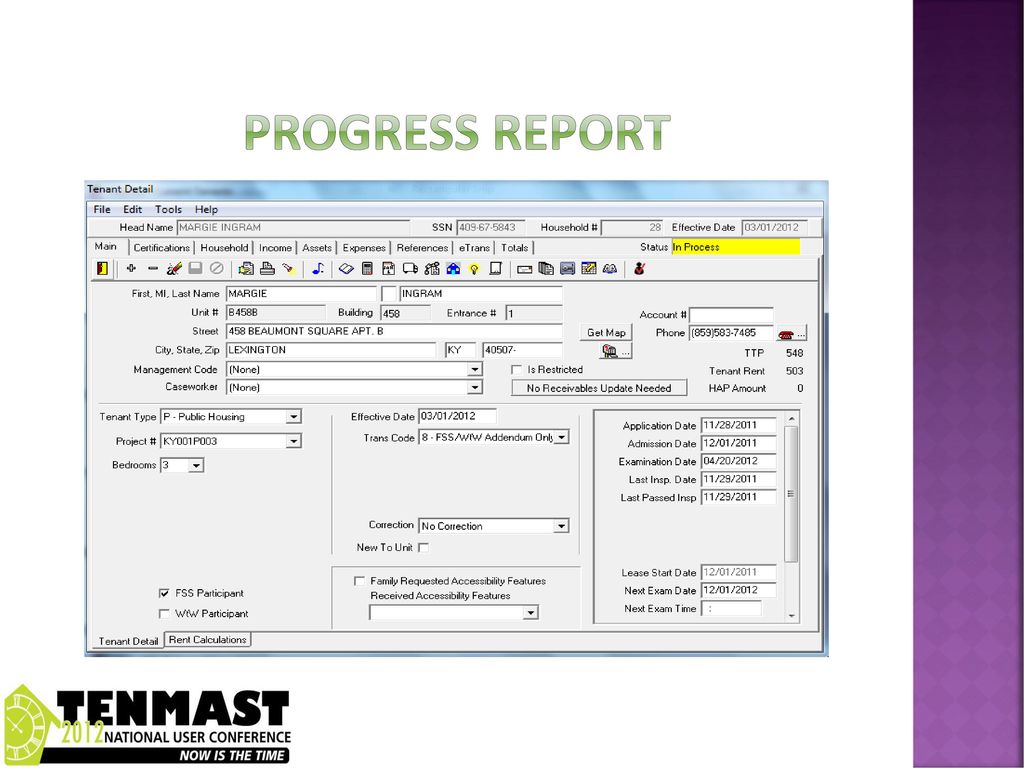Image resolution: width=1024 pixels, height=768 pixels.
Task: Click the red telephone icon beside Phone field
Action: point(792,334)
